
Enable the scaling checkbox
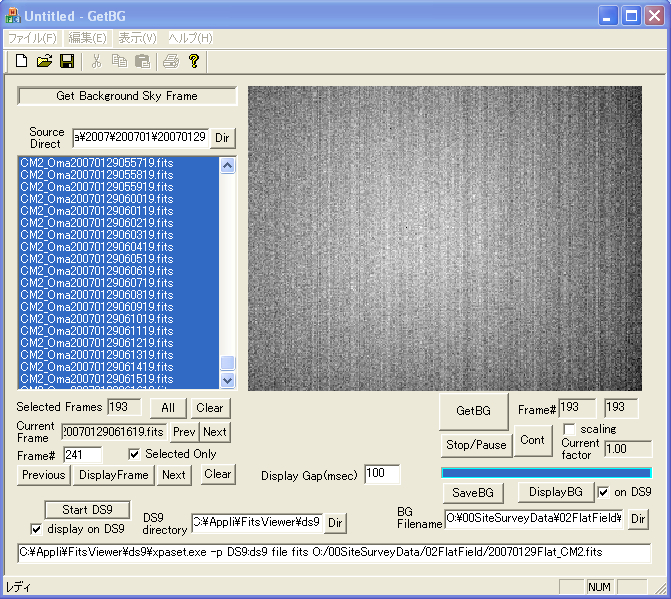click(x=569, y=429)
